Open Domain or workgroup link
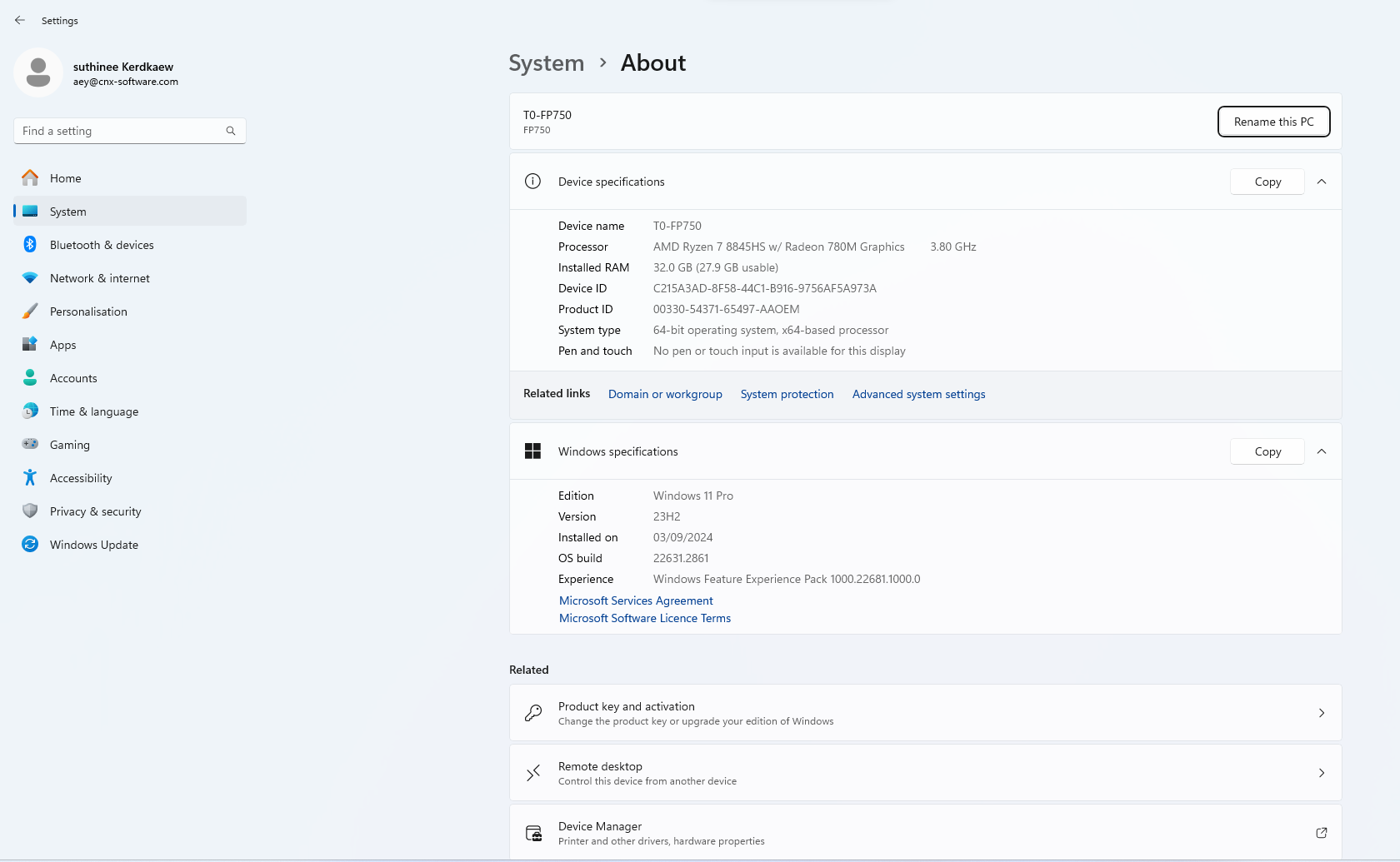 tap(665, 394)
